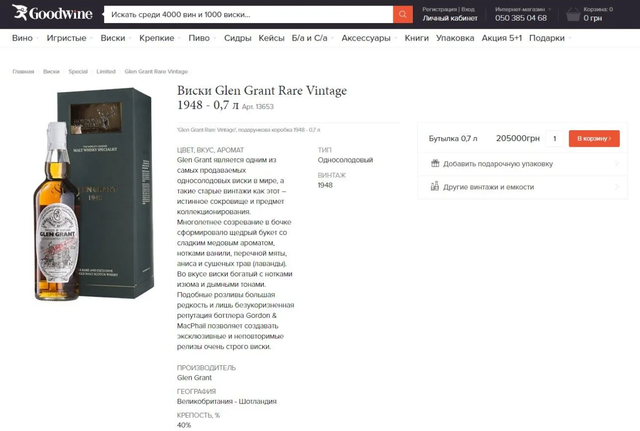Open the shopping cart basket icon

coord(573,15)
